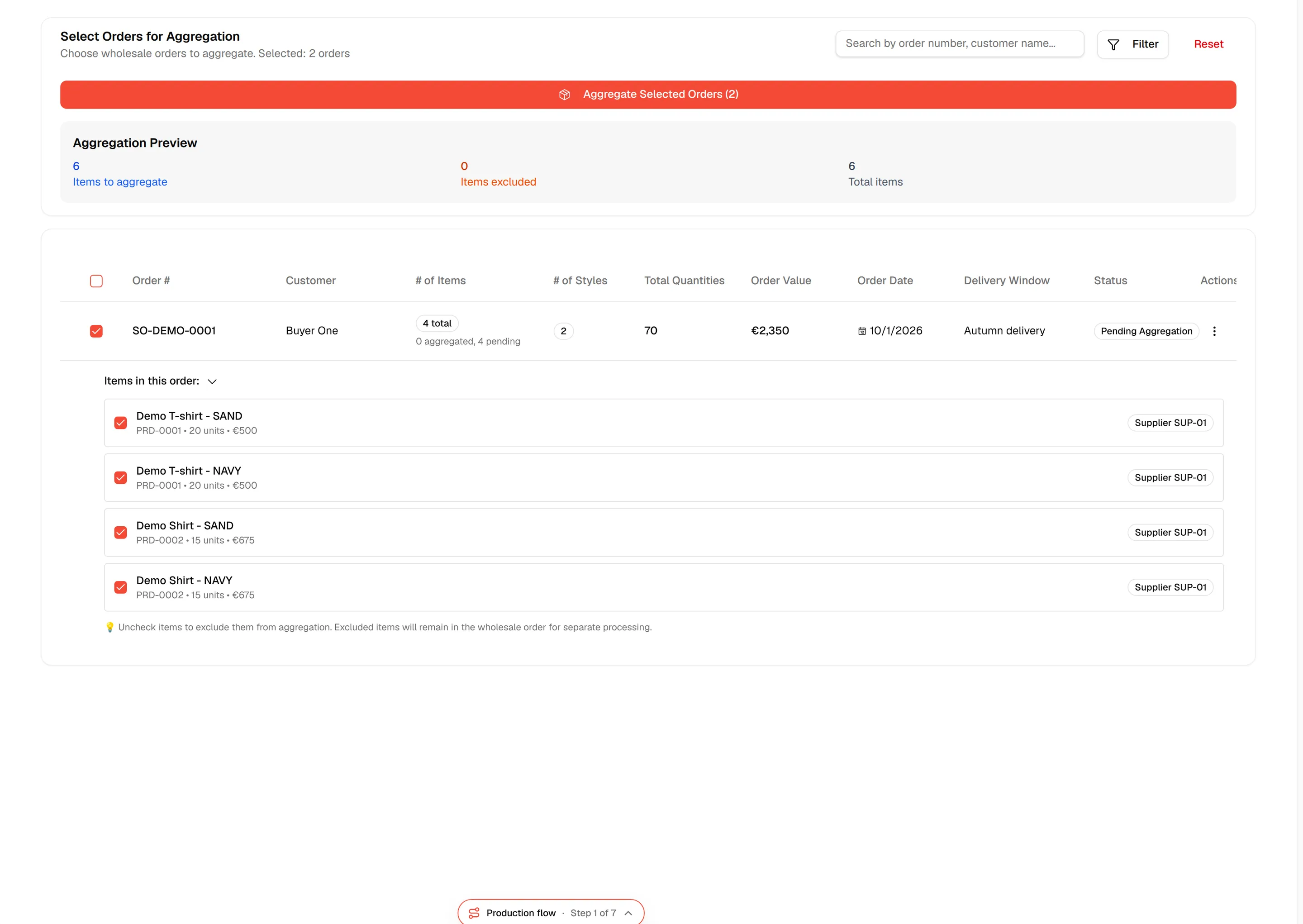Click the styles count badge '2'
This screenshot has width=1303, height=924.
pos(563,331)
